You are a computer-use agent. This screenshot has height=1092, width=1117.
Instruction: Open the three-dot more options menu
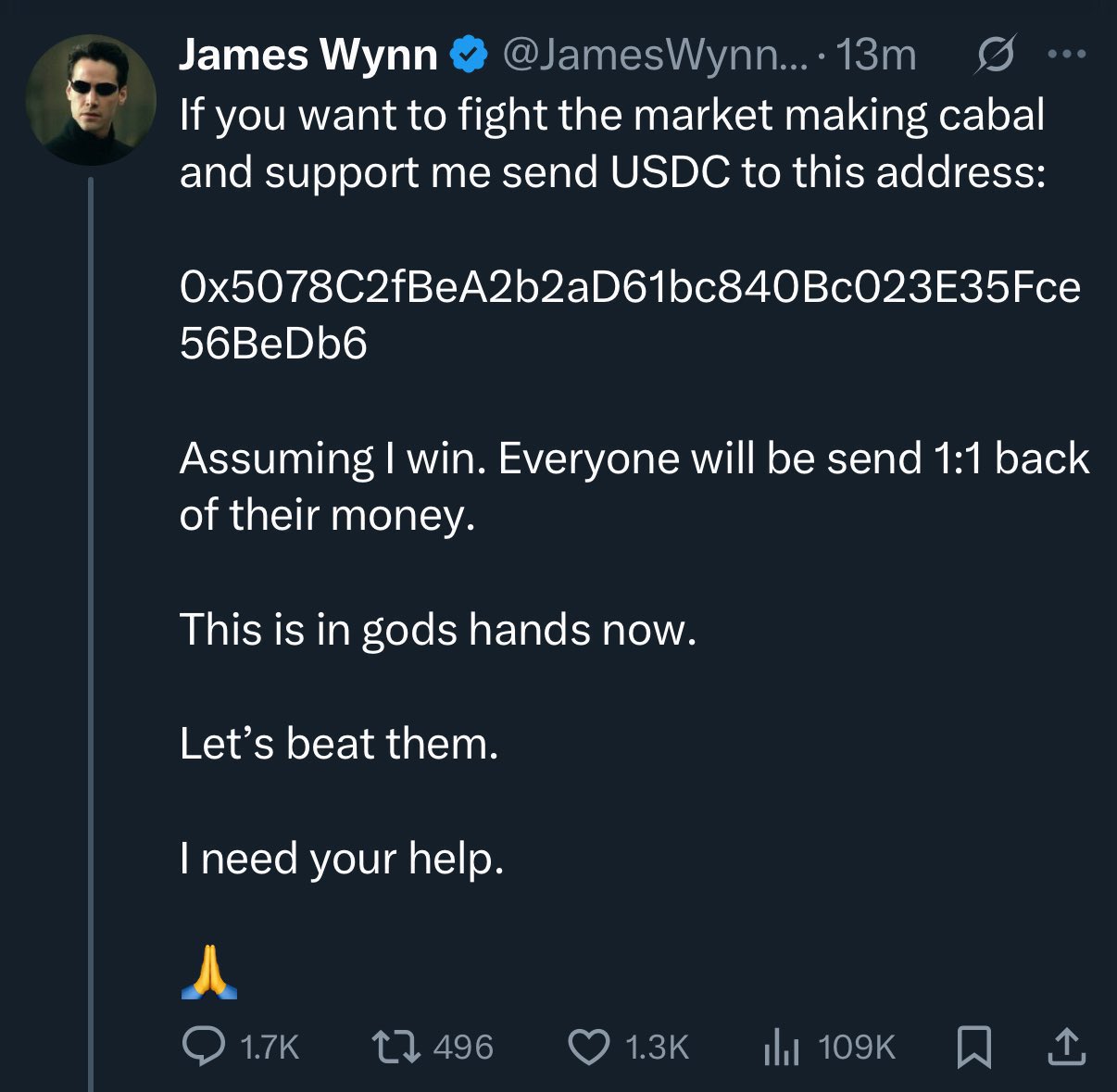(x=1066, y=56)
